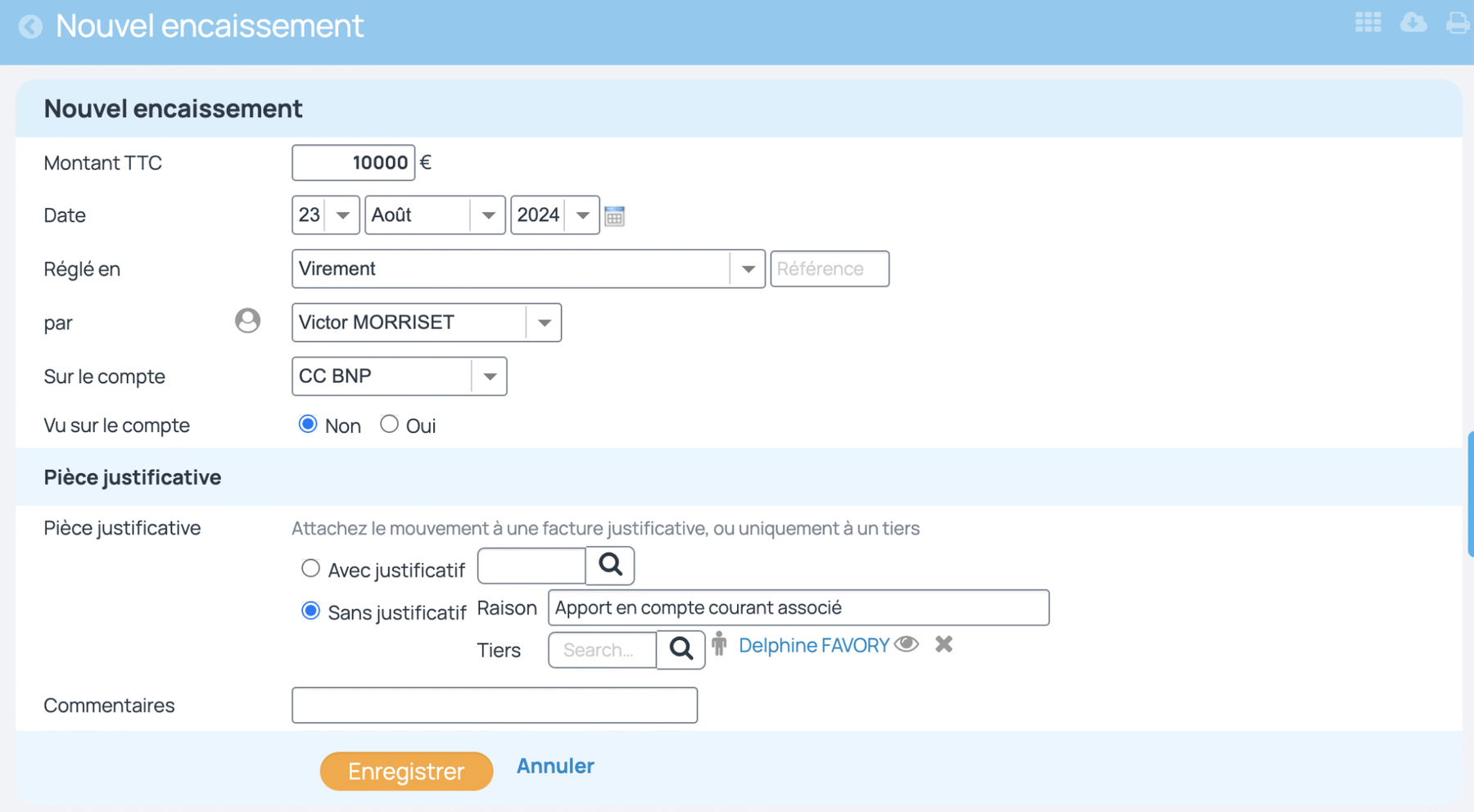Click the justificatif search magnifier button
The width and height of the screenshot is (1474, 812).
(610, 565)
